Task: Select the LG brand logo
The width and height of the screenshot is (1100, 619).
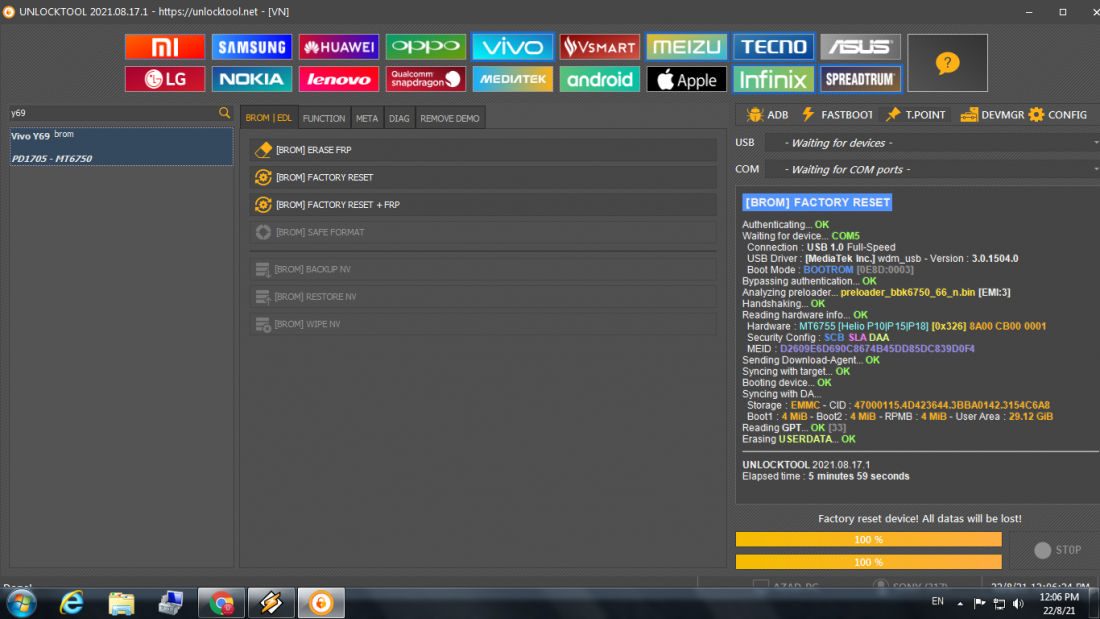Action: tap(165, 79)
